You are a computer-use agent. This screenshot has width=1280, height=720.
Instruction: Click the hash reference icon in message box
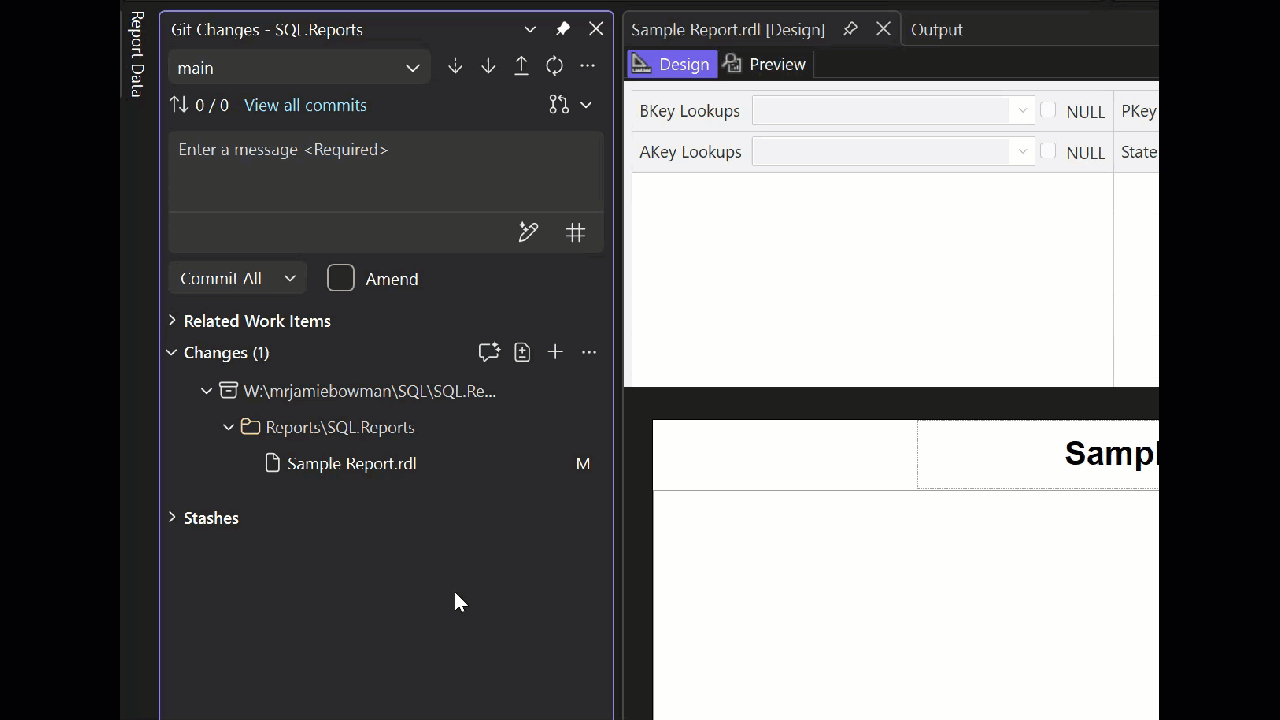[575, 232]
